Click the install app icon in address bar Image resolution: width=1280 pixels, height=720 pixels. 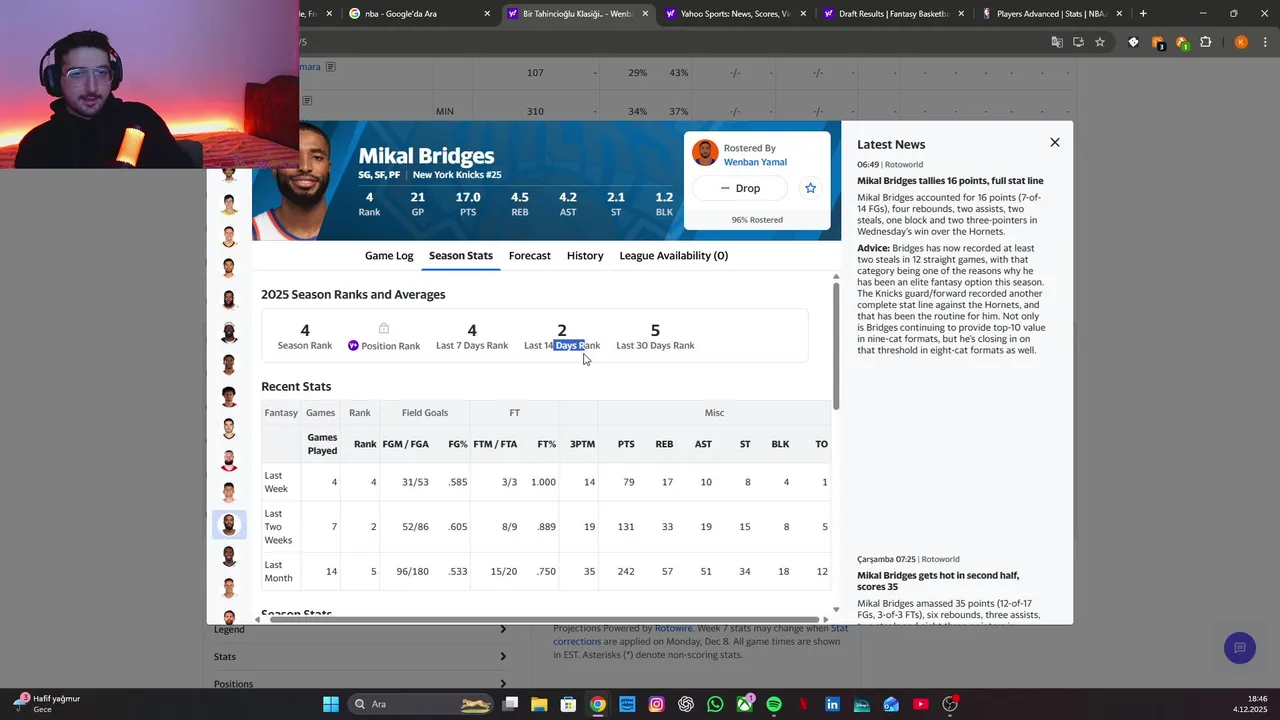[x=1078, y=42]
